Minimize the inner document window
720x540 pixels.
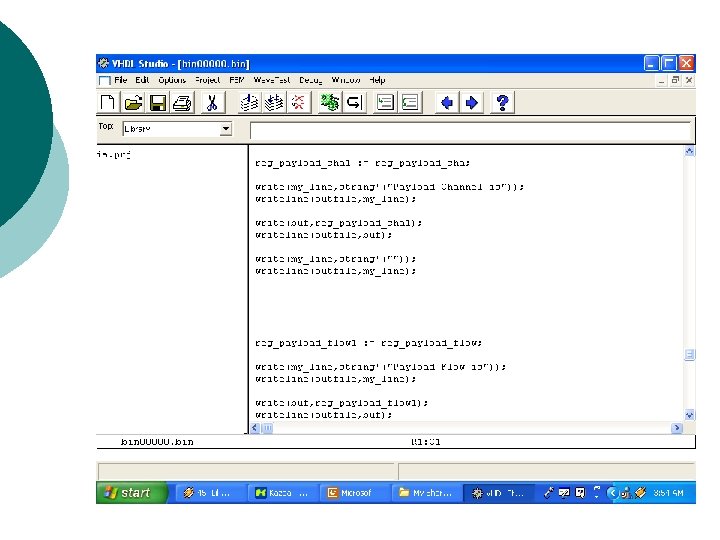661,80
